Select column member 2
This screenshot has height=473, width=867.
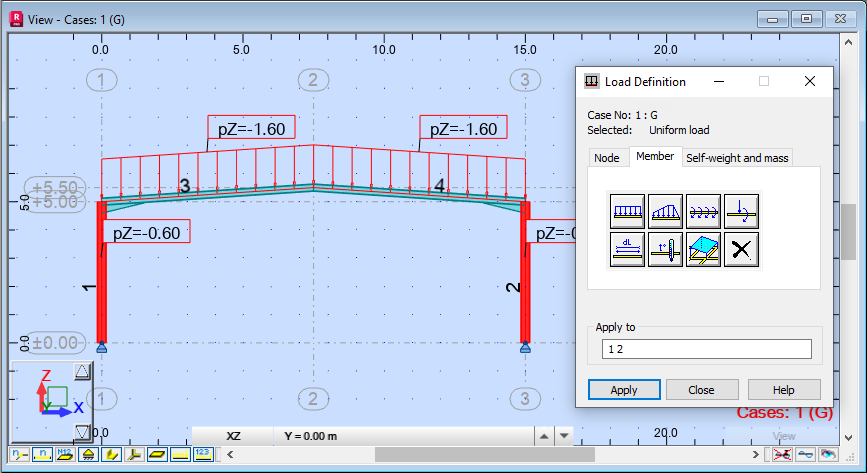click(x=525, y=272)
